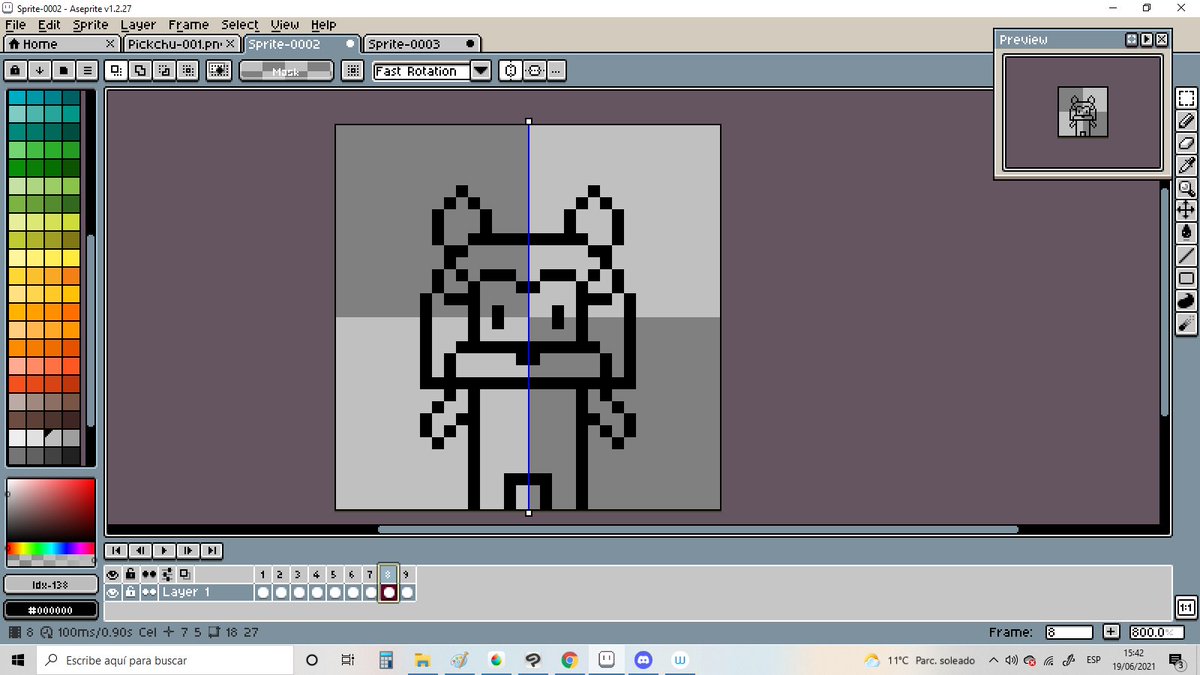Select the Pencil tool
The image size is (1200, 675).
(x=1186, y=121)
